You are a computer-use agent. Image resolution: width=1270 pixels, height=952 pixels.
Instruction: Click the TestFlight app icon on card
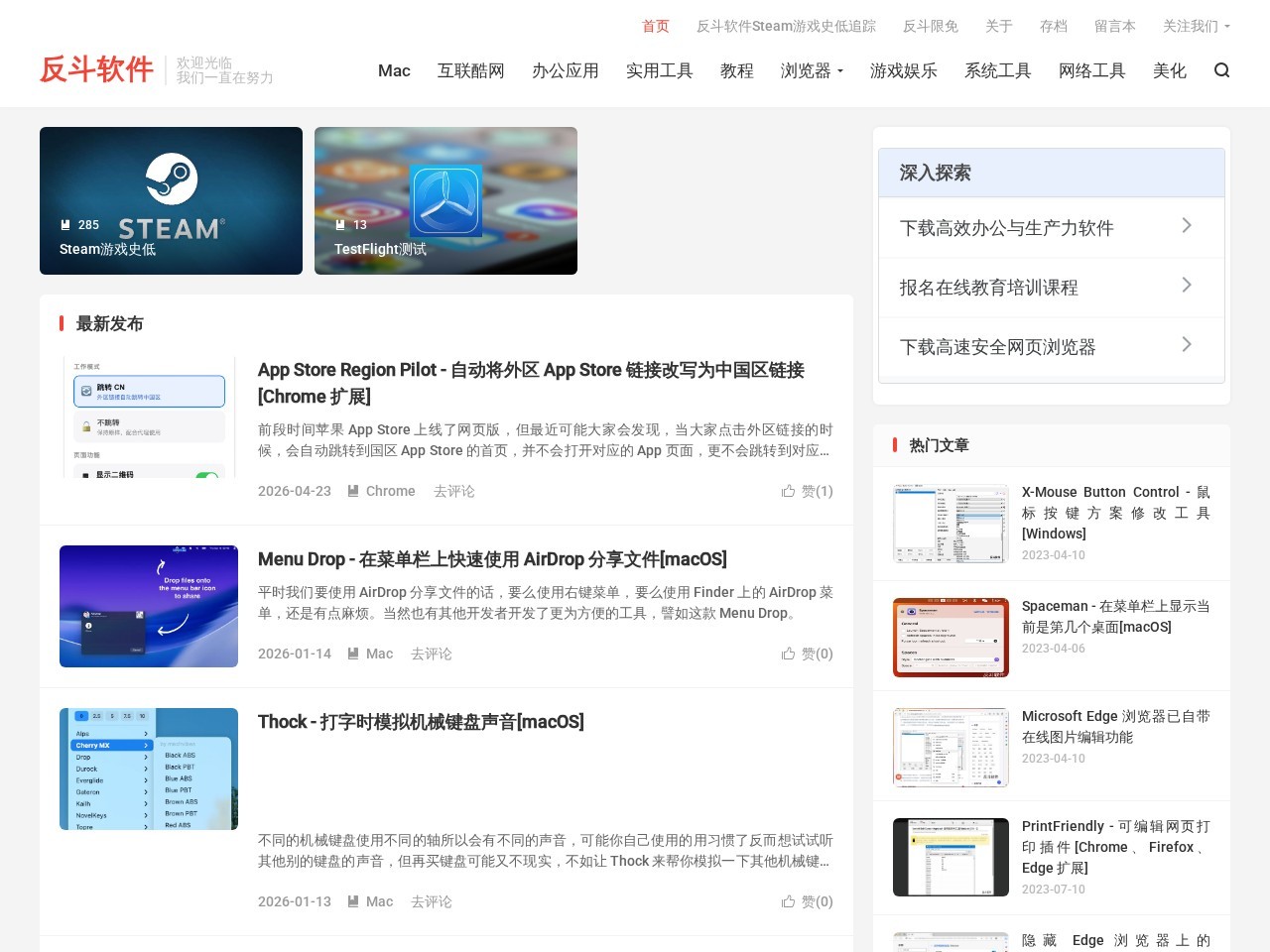tap(446, 200)
